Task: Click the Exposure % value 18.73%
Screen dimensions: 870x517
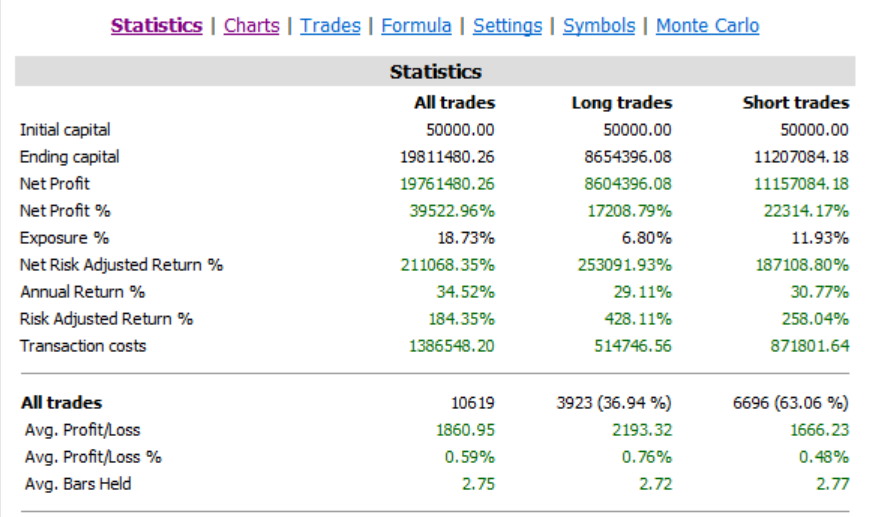Action: (x=469, y=238)
